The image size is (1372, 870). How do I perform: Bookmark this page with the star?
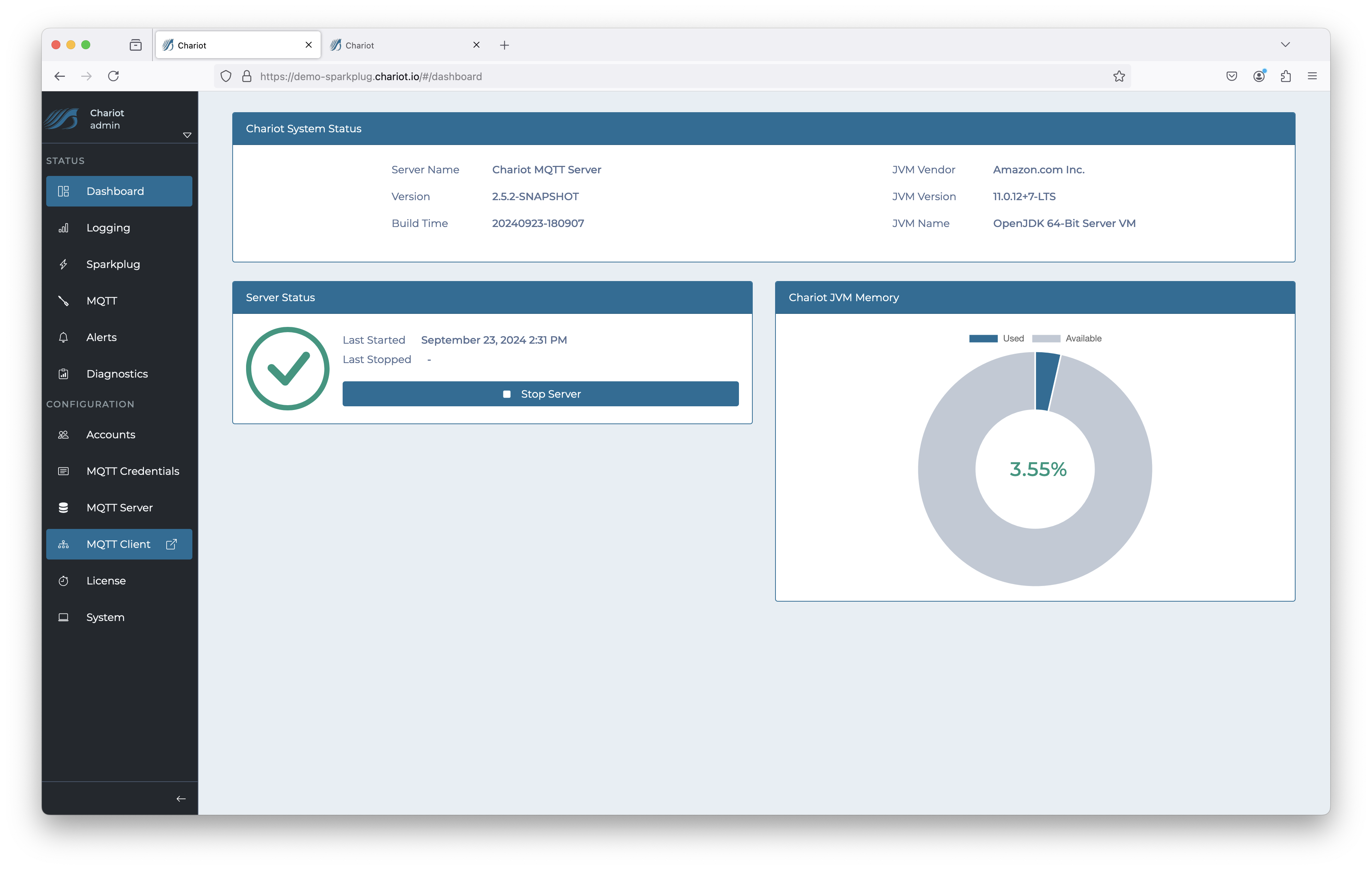tap(1118, 76)
